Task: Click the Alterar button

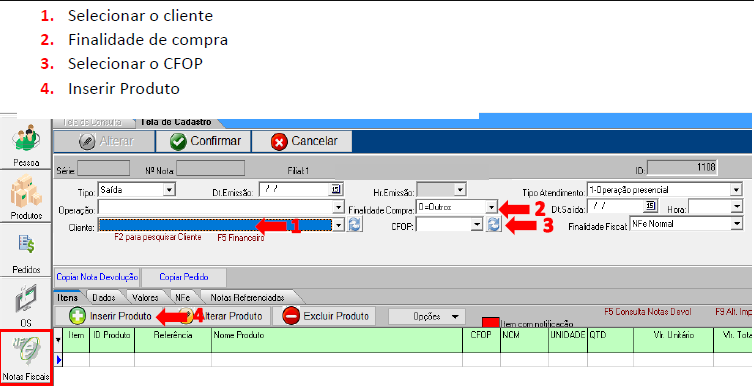Action: pos(104,141)
